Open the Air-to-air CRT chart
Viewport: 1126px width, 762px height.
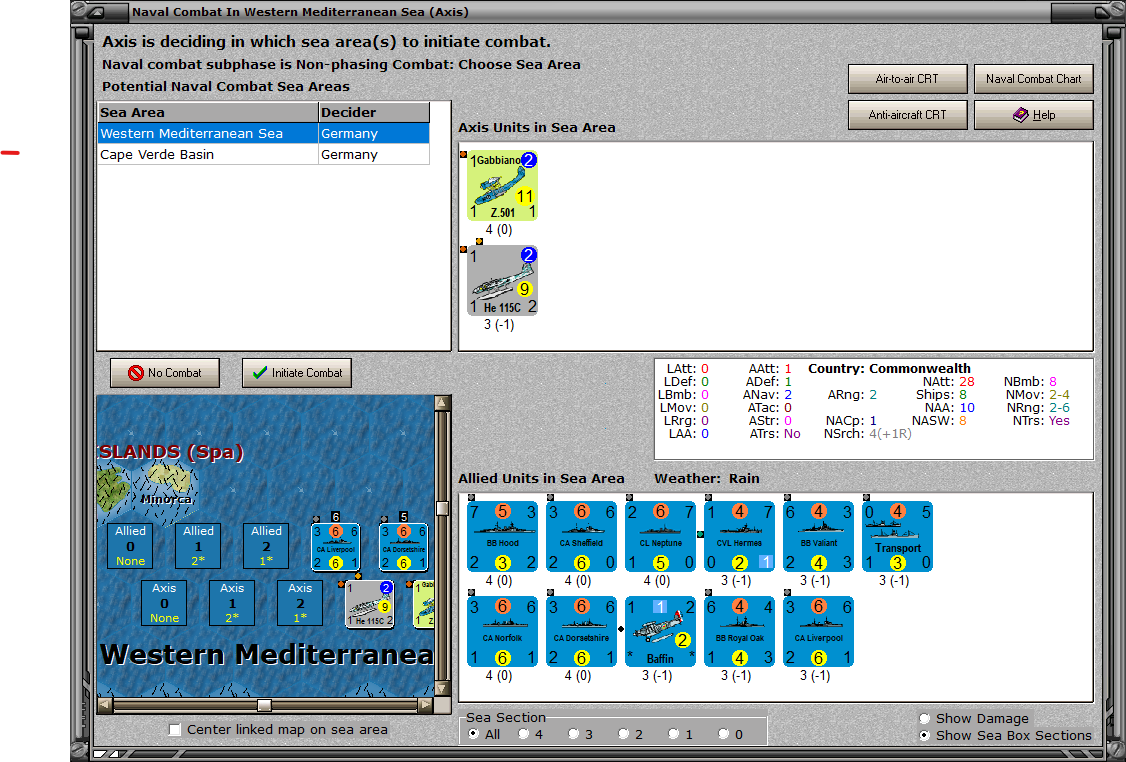pyautogui.click(x=907, y=79)
